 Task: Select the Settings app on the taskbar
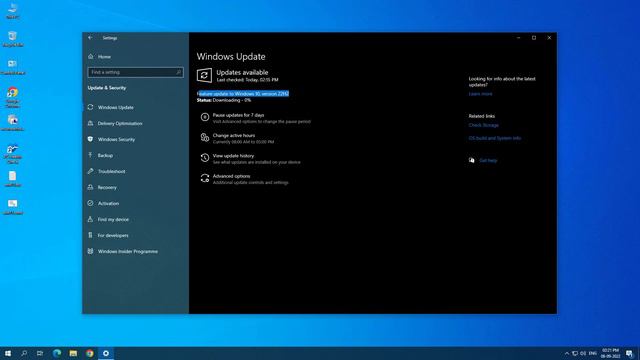coord(106,353)
